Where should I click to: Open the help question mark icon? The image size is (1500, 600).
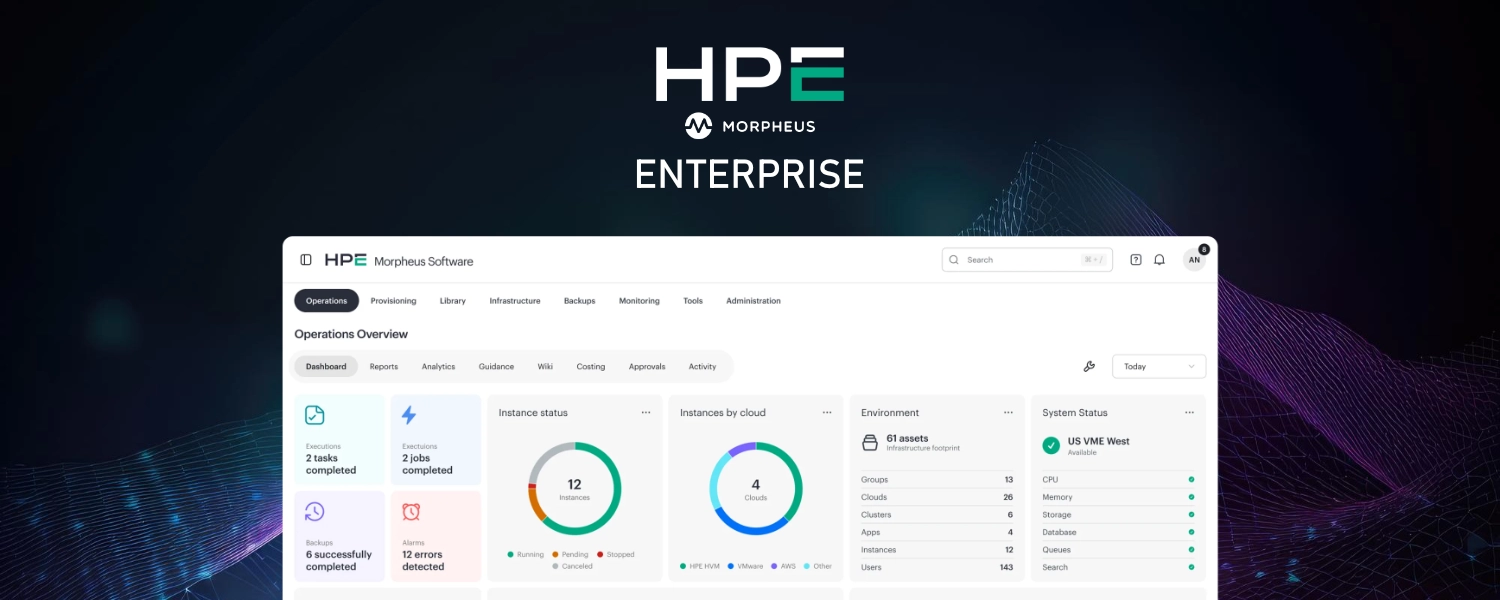pyautogui.click(x=1136, y=260)
